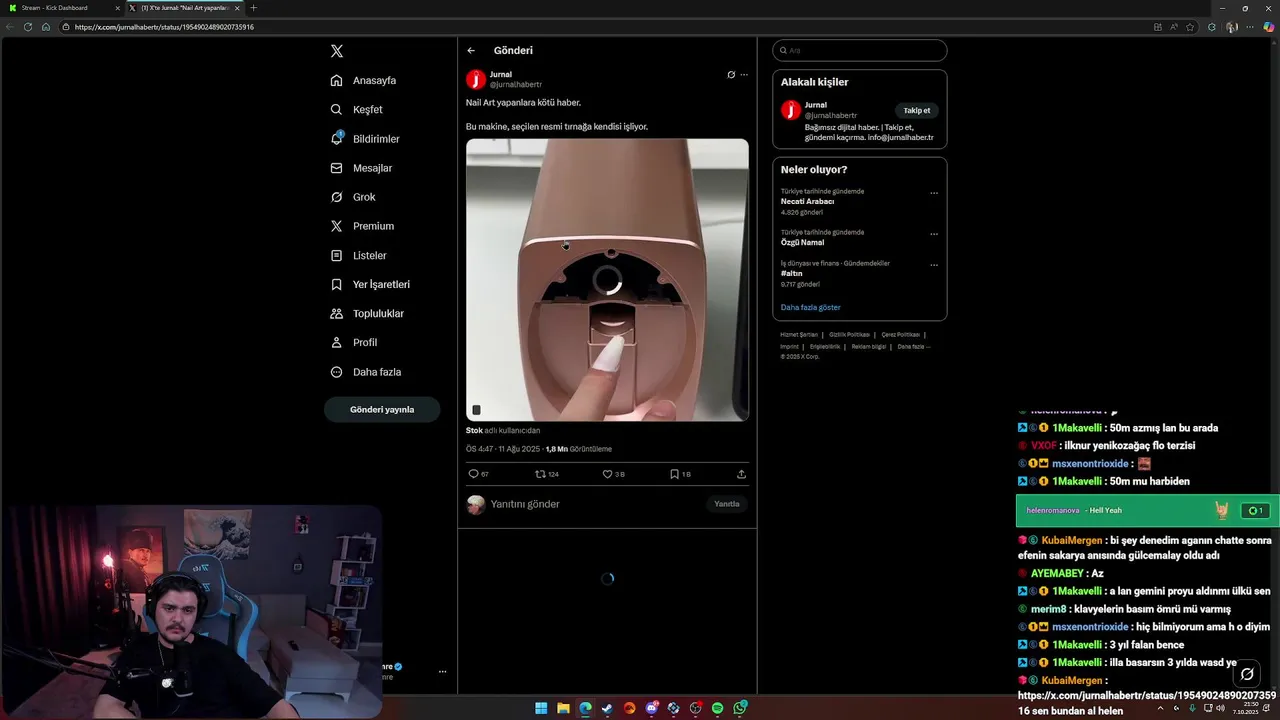This screenshot has width=1280, height=720.
Task: Click the Jurnal avatar on the post
Action: (476, 79)
